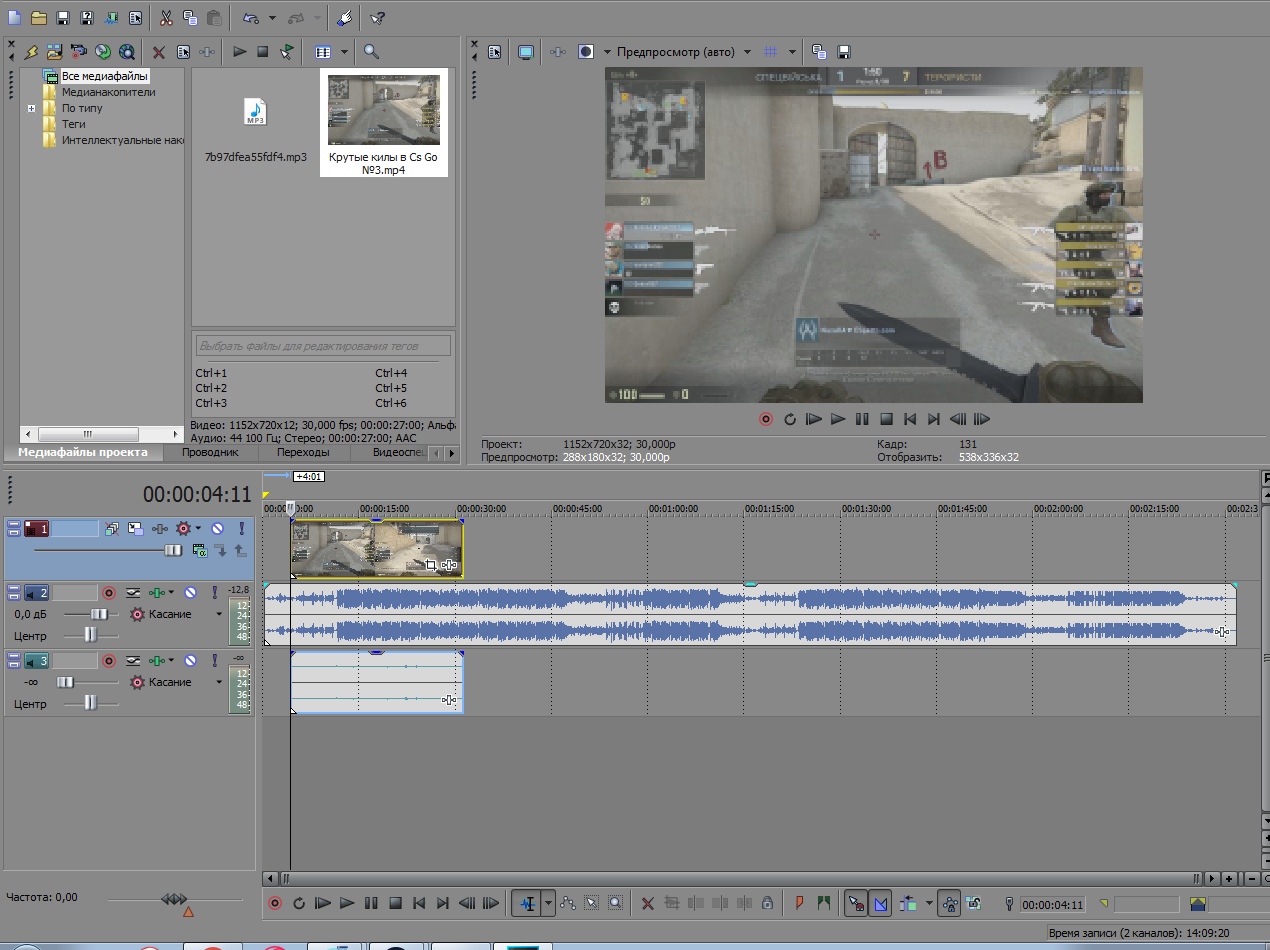This screenshot has width=1270, height=950.
Task: Open the Project Media views dropdown arrow
Action: pyautogui.click(x=344, y=52)
